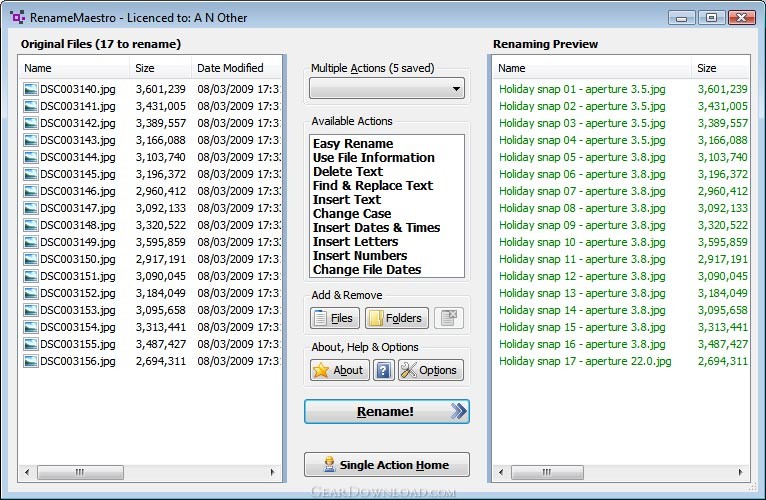Click preview name Holiday snap 05 - aperture 3.8.jpg
This screenshot has height=500, width=766.
click(582, 157)
